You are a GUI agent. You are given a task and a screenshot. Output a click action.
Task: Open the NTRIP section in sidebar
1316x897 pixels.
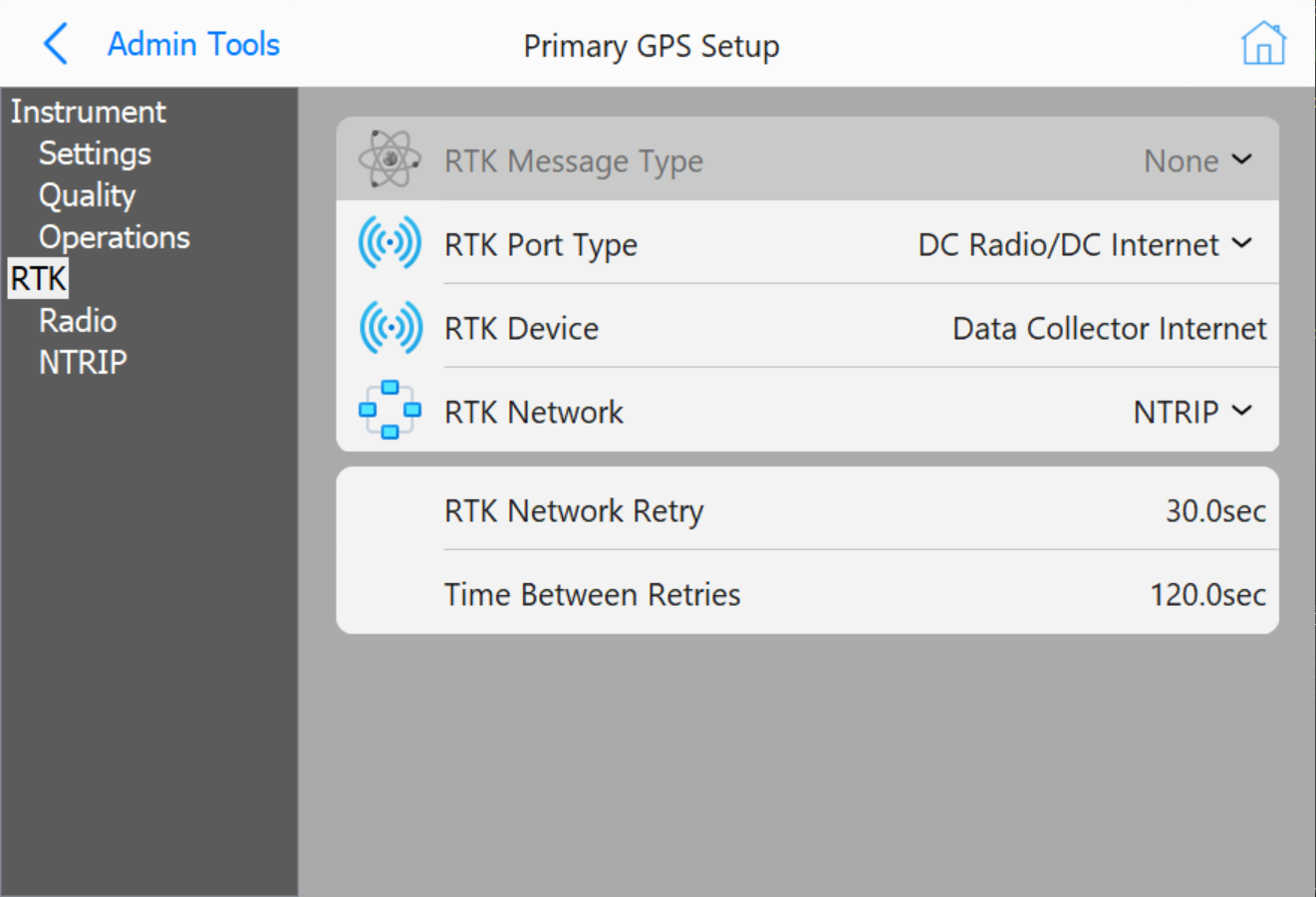pyautogui.click(x=83, y=362)
